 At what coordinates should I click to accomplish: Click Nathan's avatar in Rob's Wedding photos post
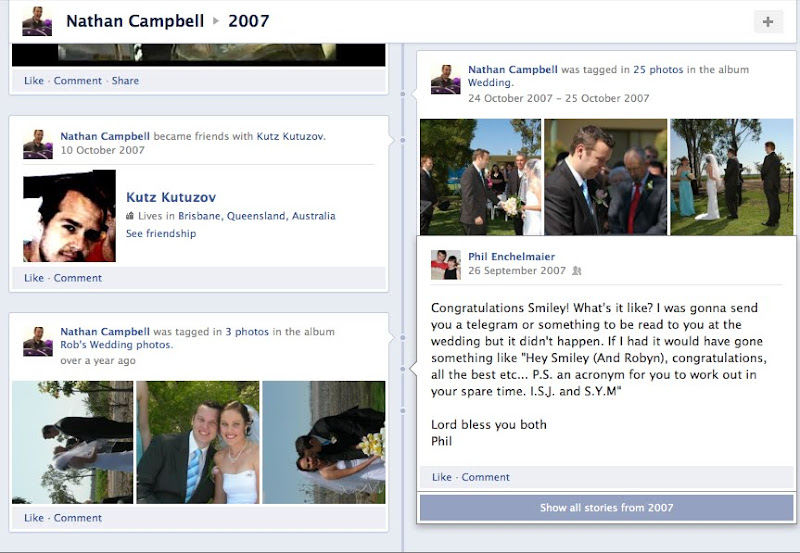point(38,341)
